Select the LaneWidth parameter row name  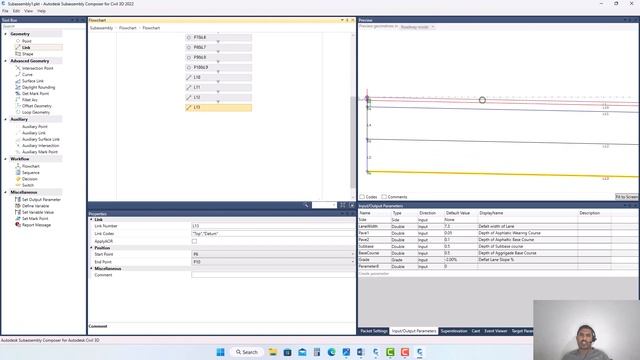click(368, 226)
